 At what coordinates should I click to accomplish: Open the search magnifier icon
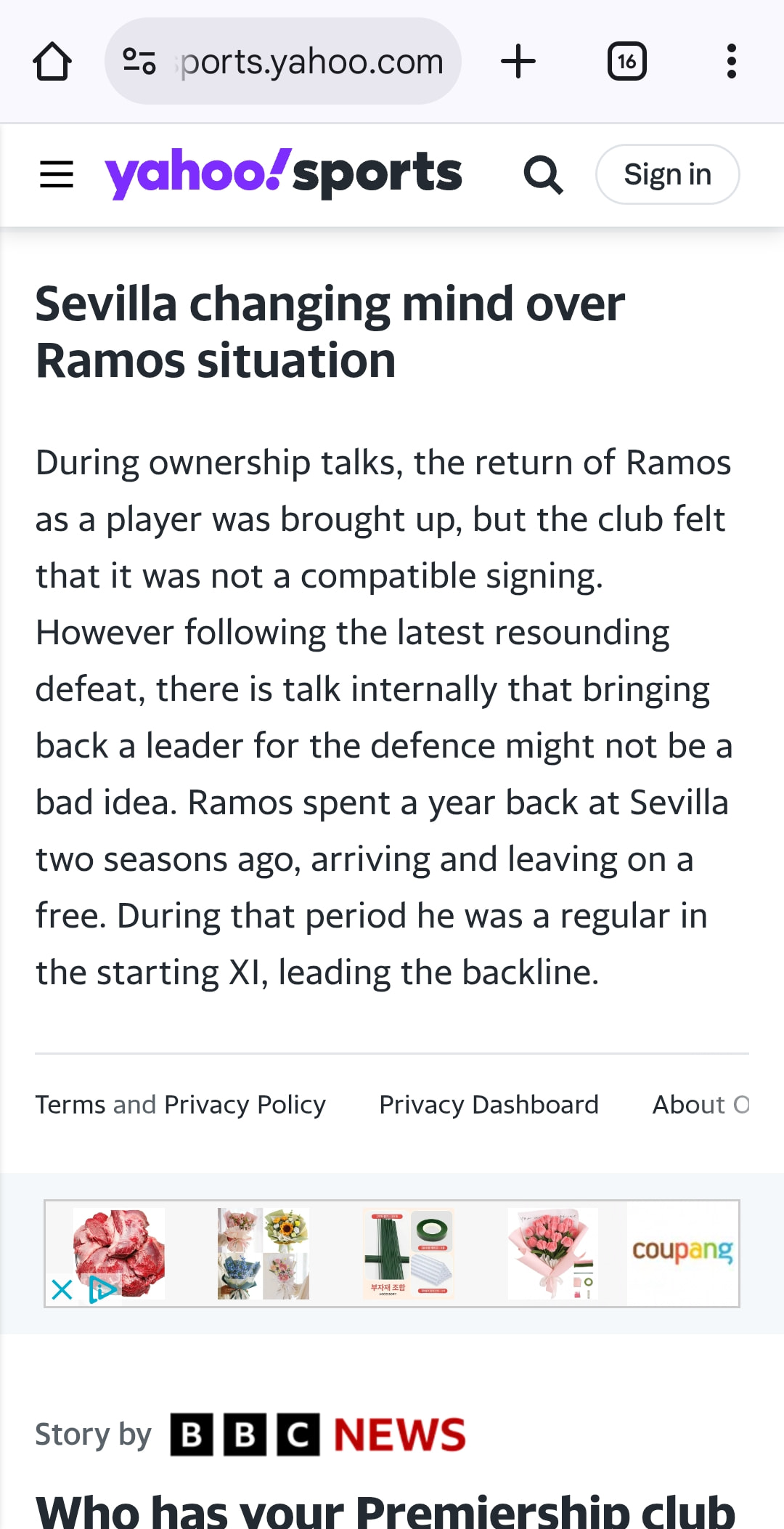(543, 174)
